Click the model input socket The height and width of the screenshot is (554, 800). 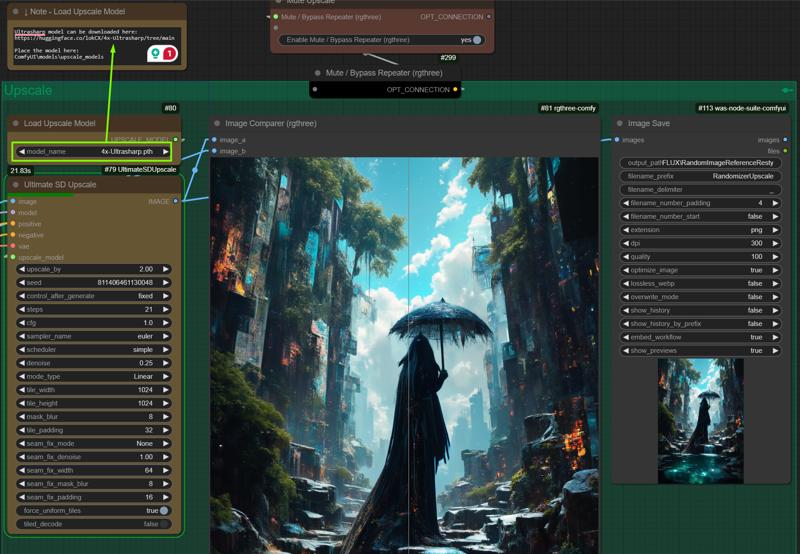(13, 212)
